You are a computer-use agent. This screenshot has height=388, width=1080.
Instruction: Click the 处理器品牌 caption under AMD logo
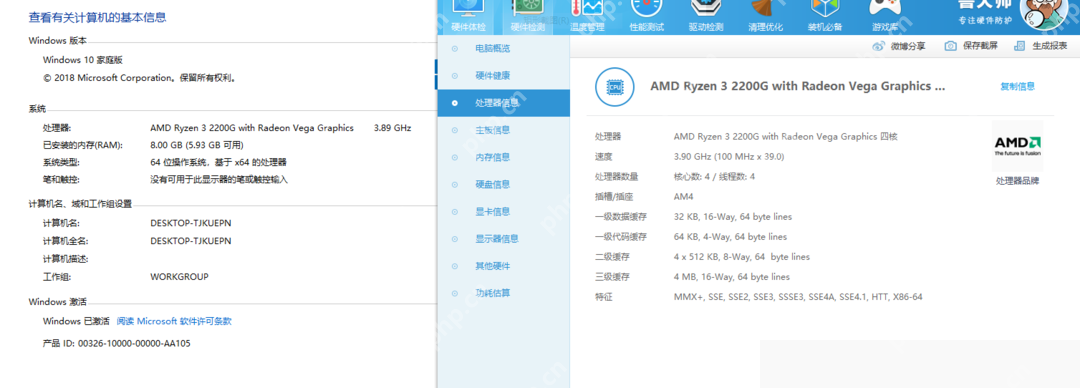tap(1017, 181)
